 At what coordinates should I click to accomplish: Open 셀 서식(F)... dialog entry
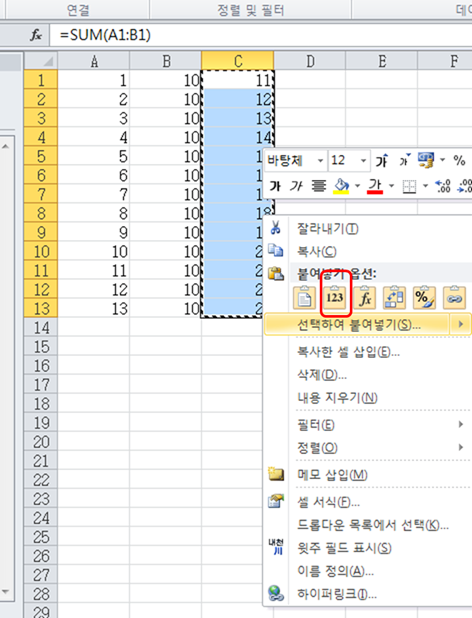[x=328, y=502]
